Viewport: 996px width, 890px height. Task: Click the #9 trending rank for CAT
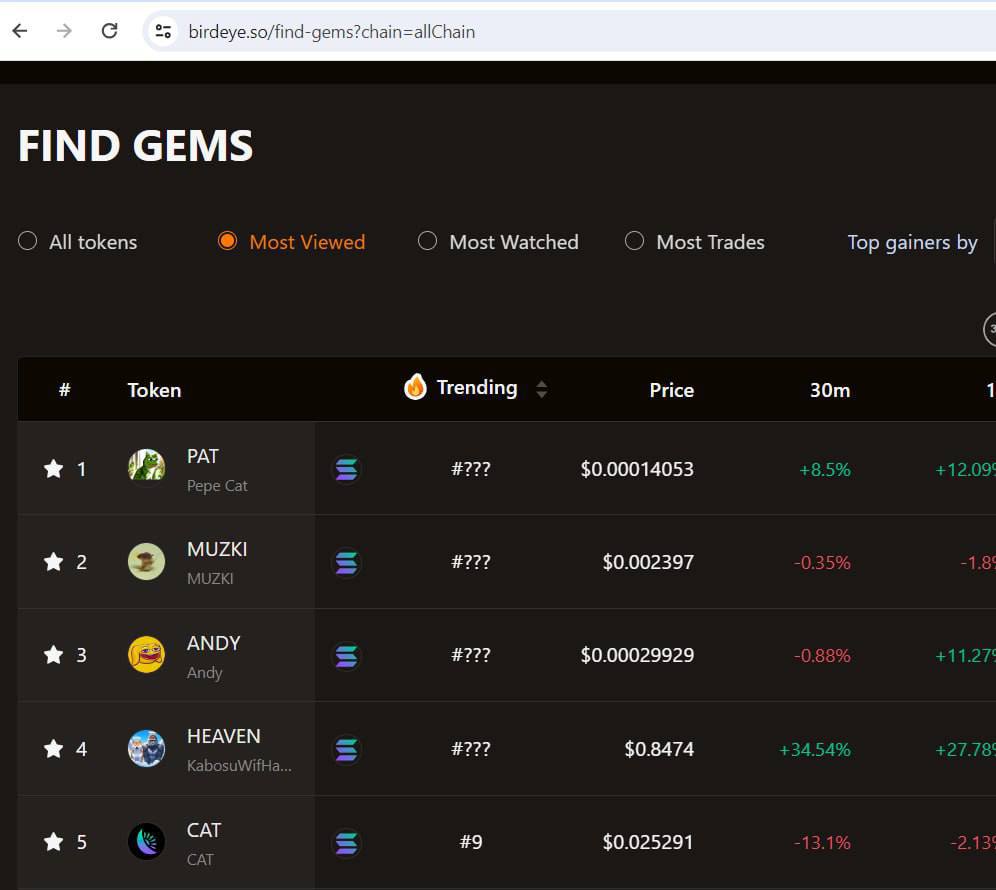point(471,842)
